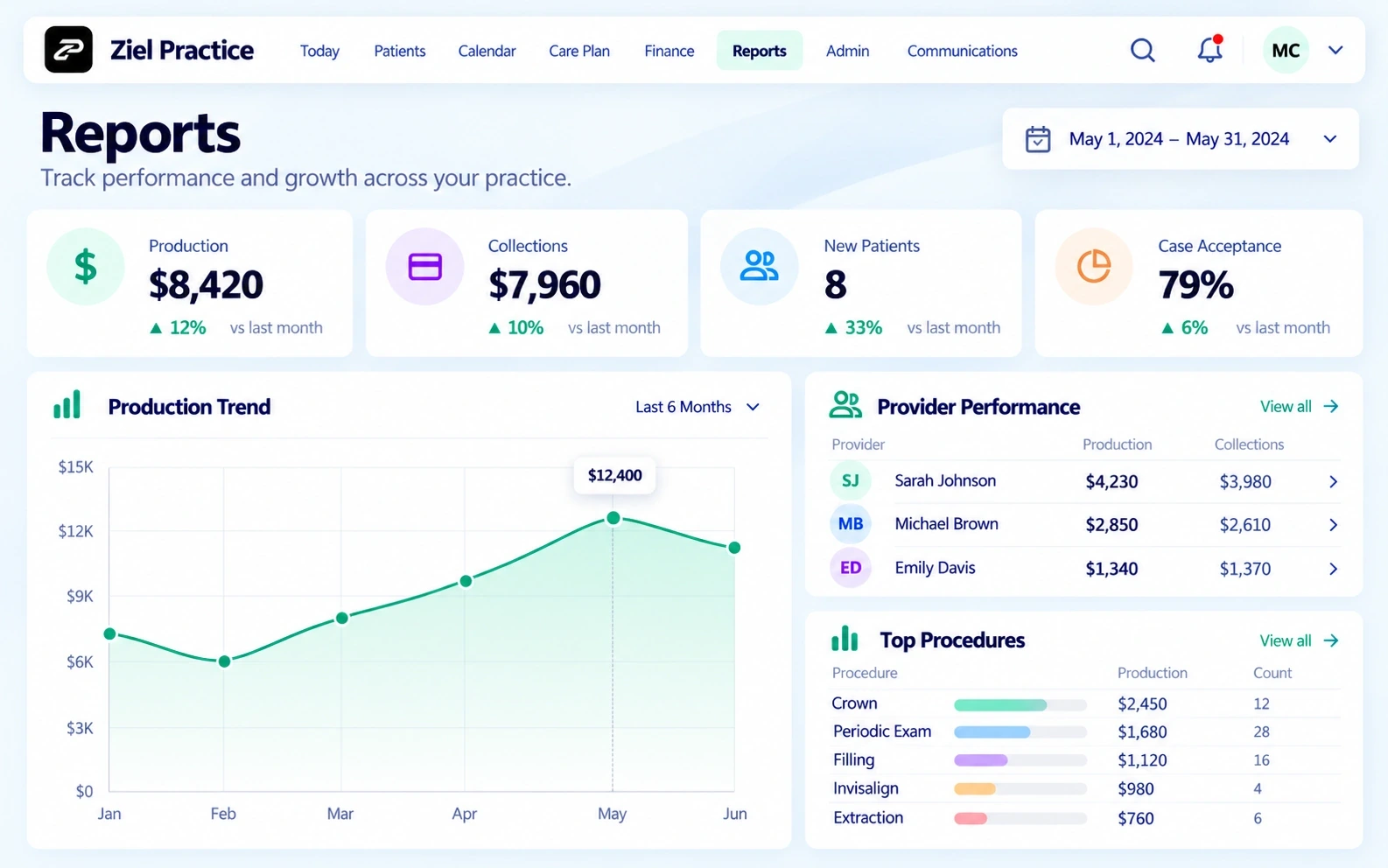The image size is (1388, 868).
Task: Click the Ziel Practice logo icon
Action: point(68,50)
